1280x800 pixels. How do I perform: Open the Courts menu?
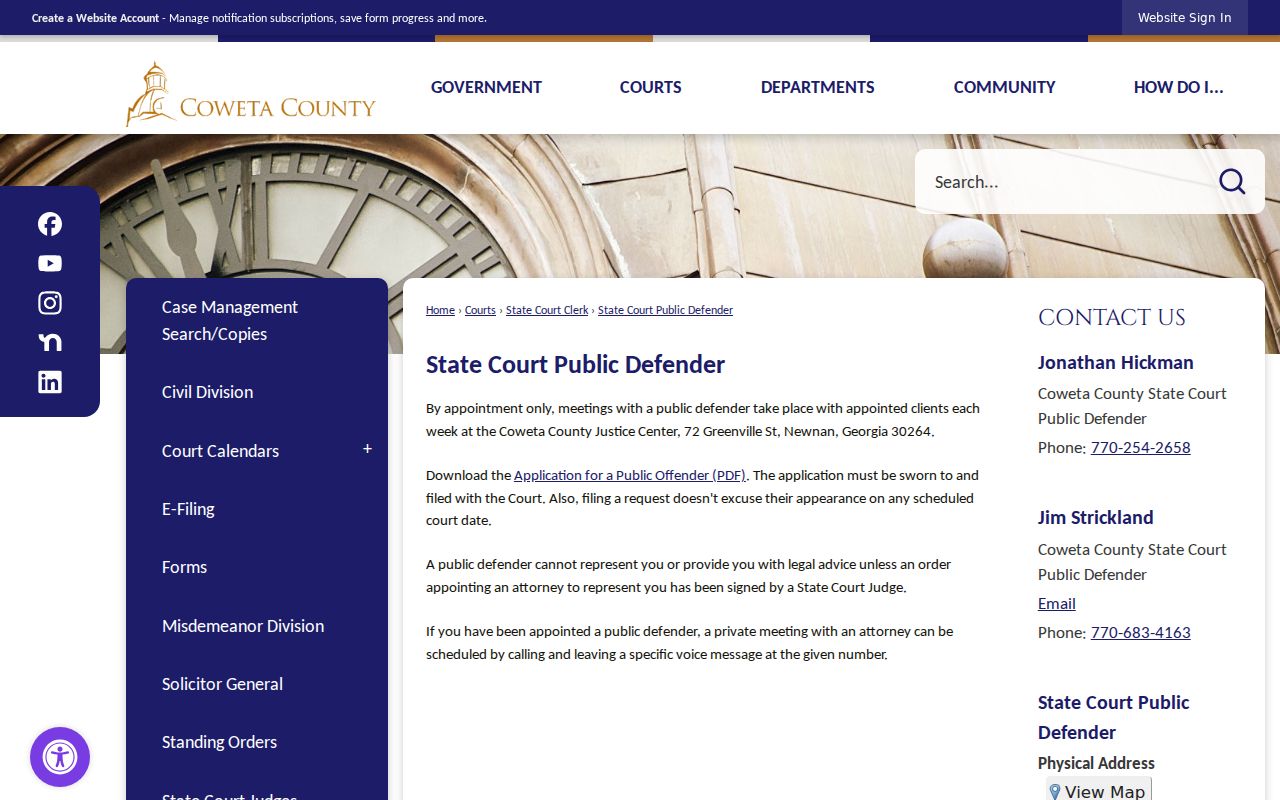coord(651,87)
